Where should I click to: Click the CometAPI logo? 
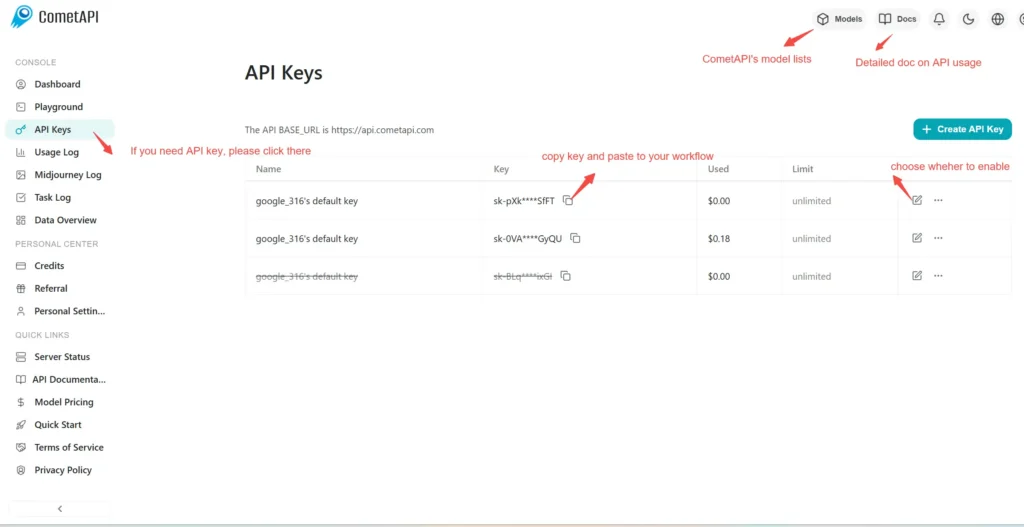56,17
